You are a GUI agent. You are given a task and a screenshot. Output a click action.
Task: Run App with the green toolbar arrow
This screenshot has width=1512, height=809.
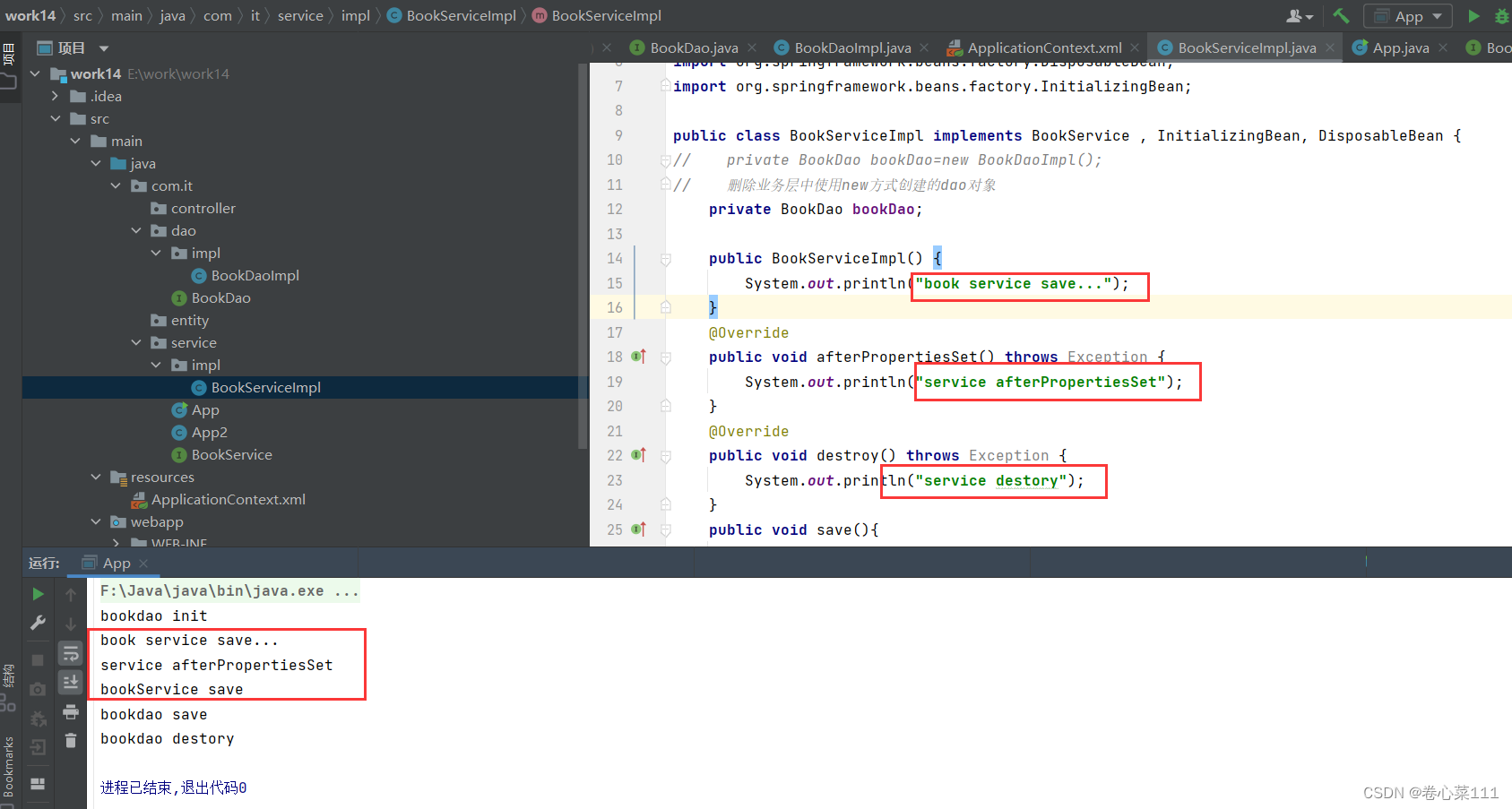point(1473,15)
